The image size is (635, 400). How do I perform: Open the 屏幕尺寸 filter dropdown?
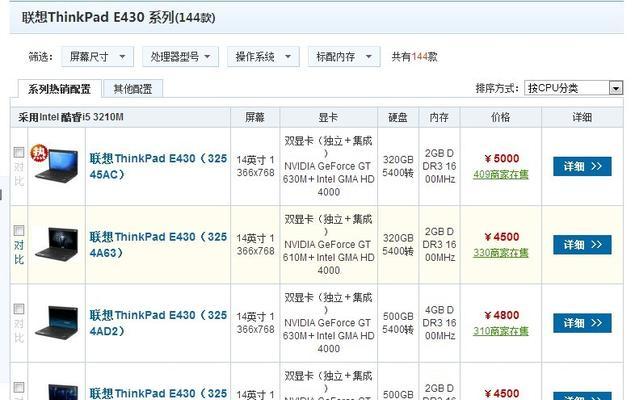[97, 57]
